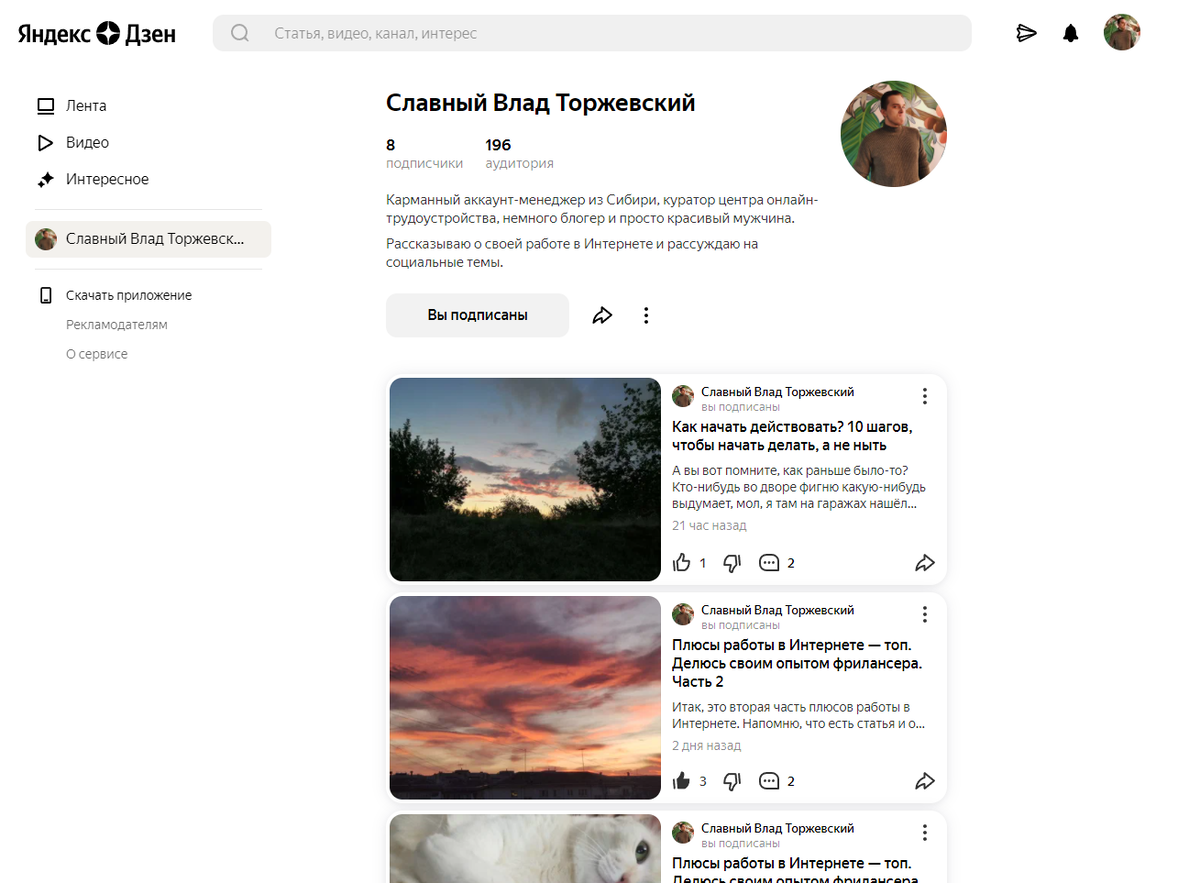Click the channel title Славный Влад Торжевский heading
The image size is (1200, 883).
(540, 102)
